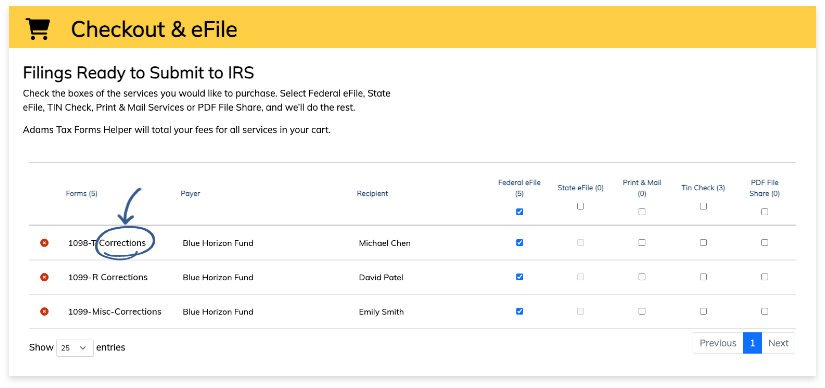
Task: Enable Tin Check for Michael Chen
Action: (x=703, y=243)
